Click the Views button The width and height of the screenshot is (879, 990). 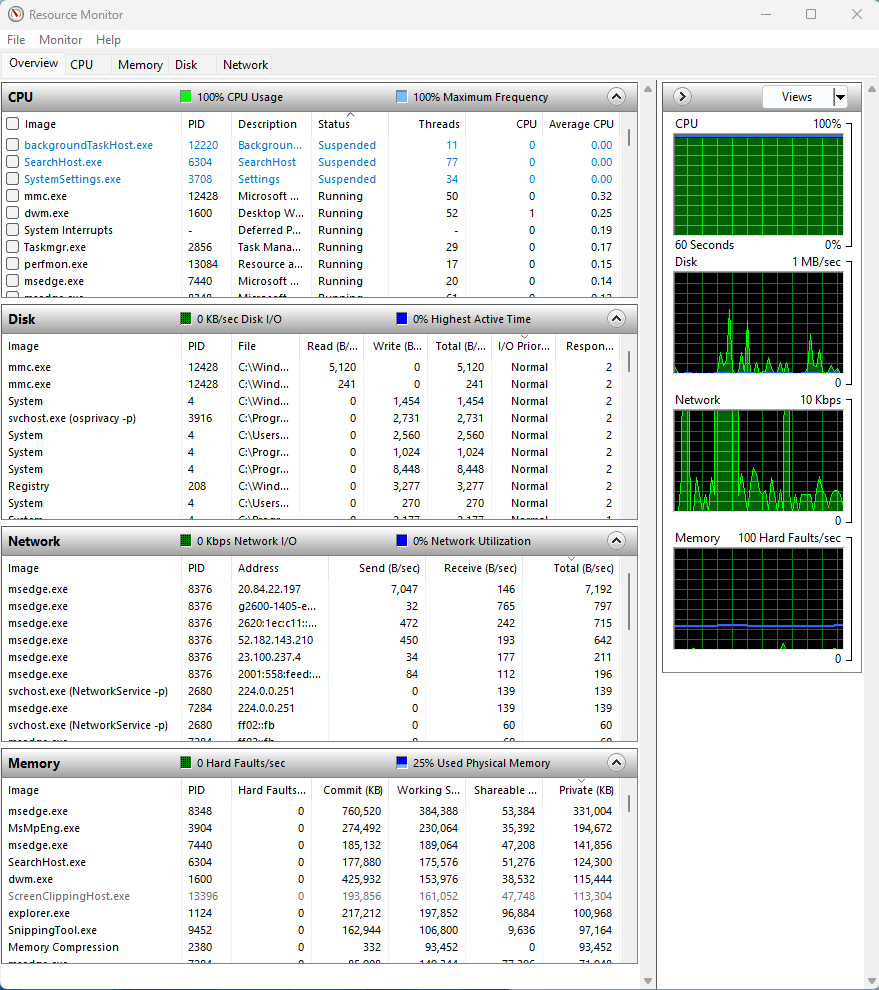coord(797,97)
